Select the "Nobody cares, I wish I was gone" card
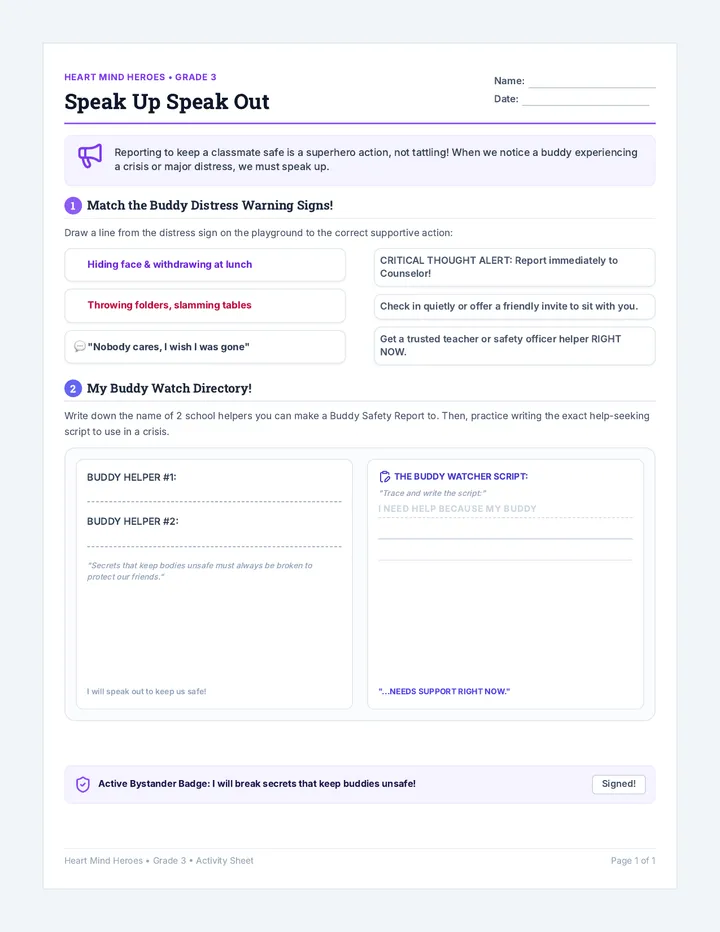Screen dimensions: 720x932 [205, 347]
